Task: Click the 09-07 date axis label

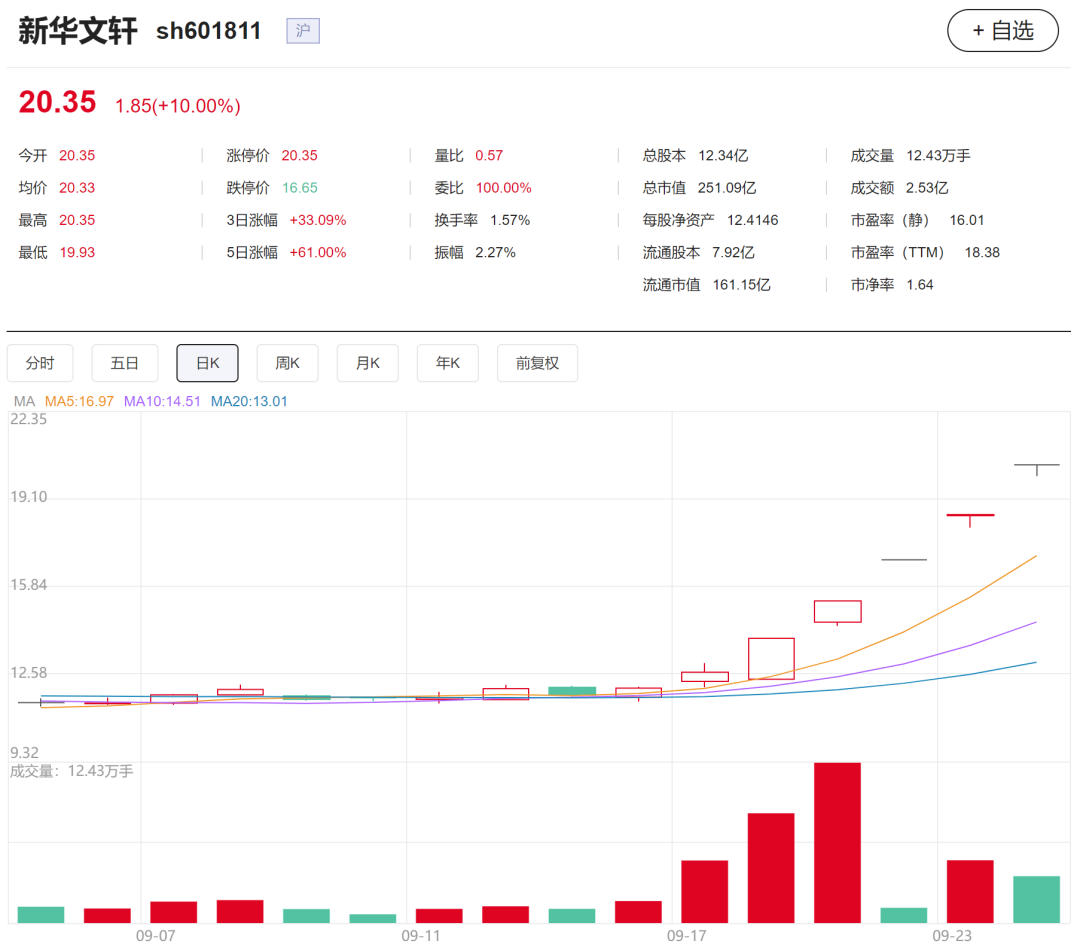Action: (x=156, y=936)
